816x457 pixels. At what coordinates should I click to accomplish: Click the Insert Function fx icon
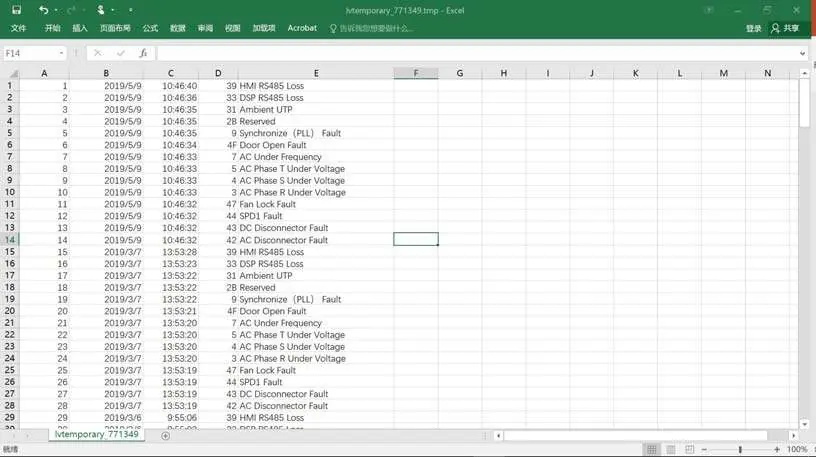click(x=143, y=53)
